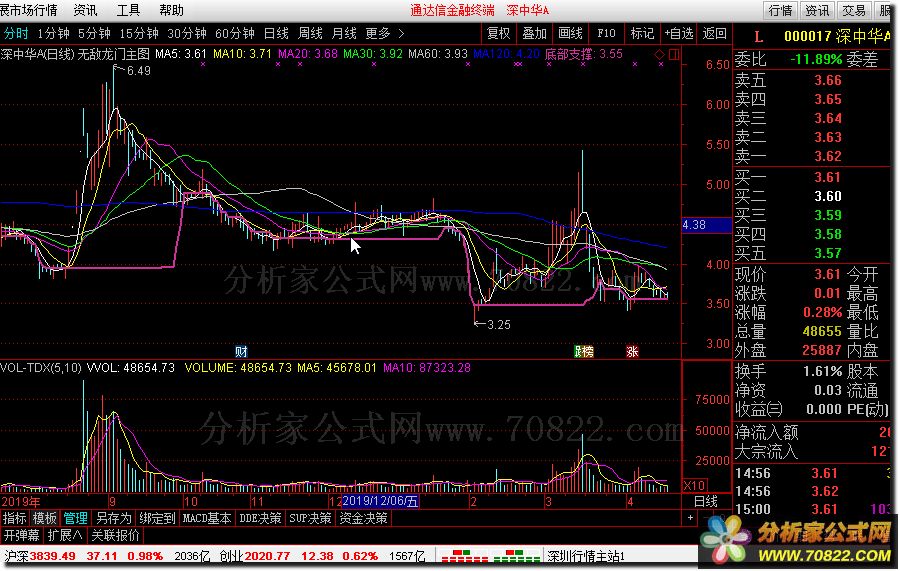The width and height of the screenshot is (900, 571).
Task: Click the 标记 mark button
Action: (x=642, y=34)
